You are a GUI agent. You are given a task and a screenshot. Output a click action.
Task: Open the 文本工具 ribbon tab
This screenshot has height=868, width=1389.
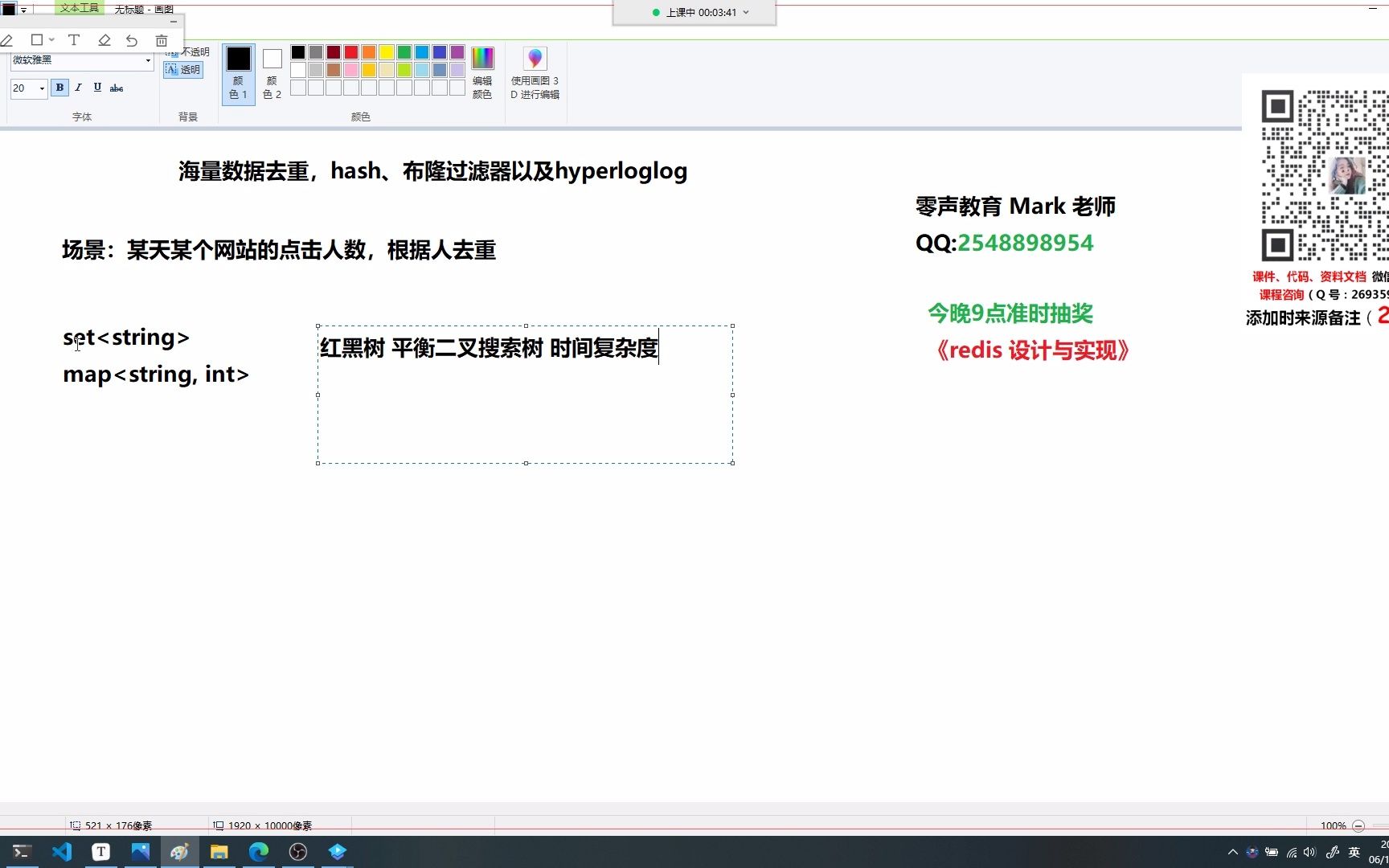click(80, 8)
